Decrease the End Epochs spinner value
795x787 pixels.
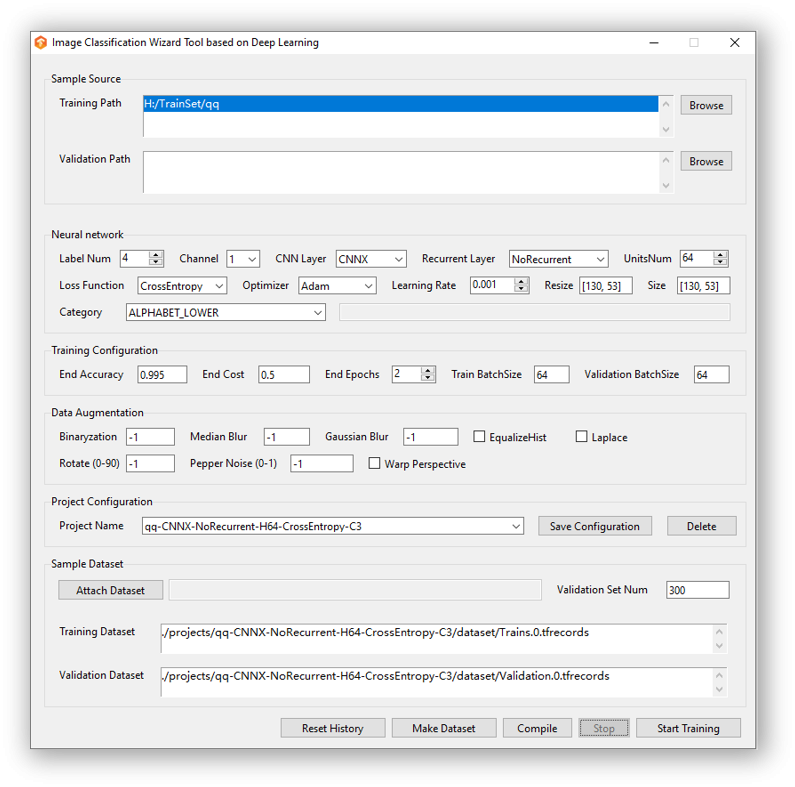point(428,378)
